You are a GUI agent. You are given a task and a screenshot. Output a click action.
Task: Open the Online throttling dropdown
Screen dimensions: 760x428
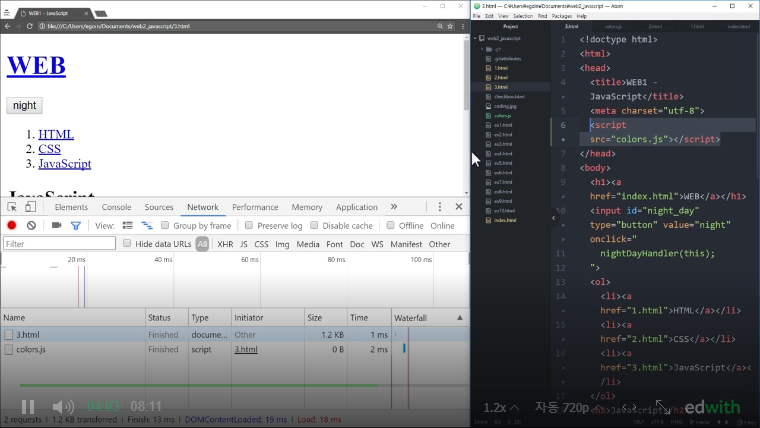click(x=442, y=226)
